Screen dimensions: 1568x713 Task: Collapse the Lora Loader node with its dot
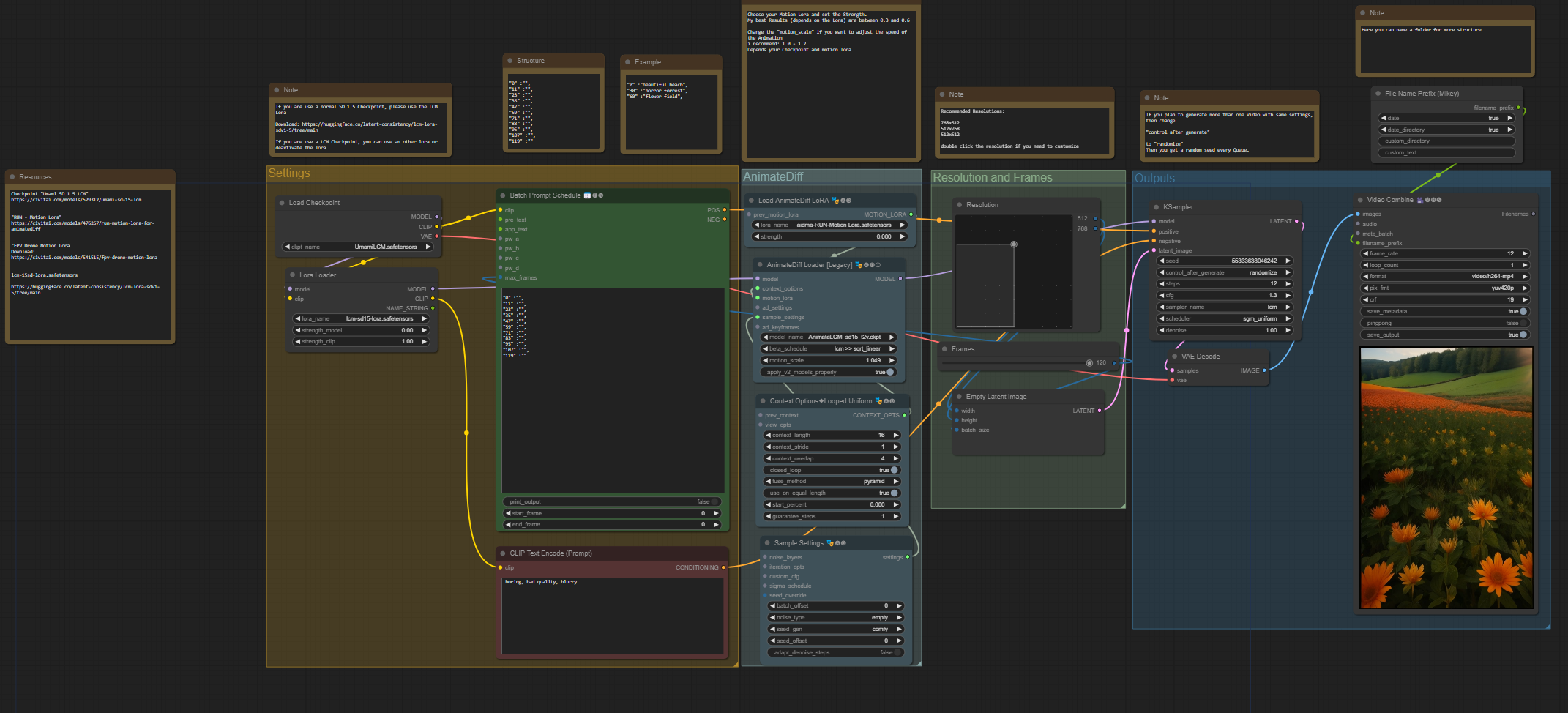click(x=292, y=275)
